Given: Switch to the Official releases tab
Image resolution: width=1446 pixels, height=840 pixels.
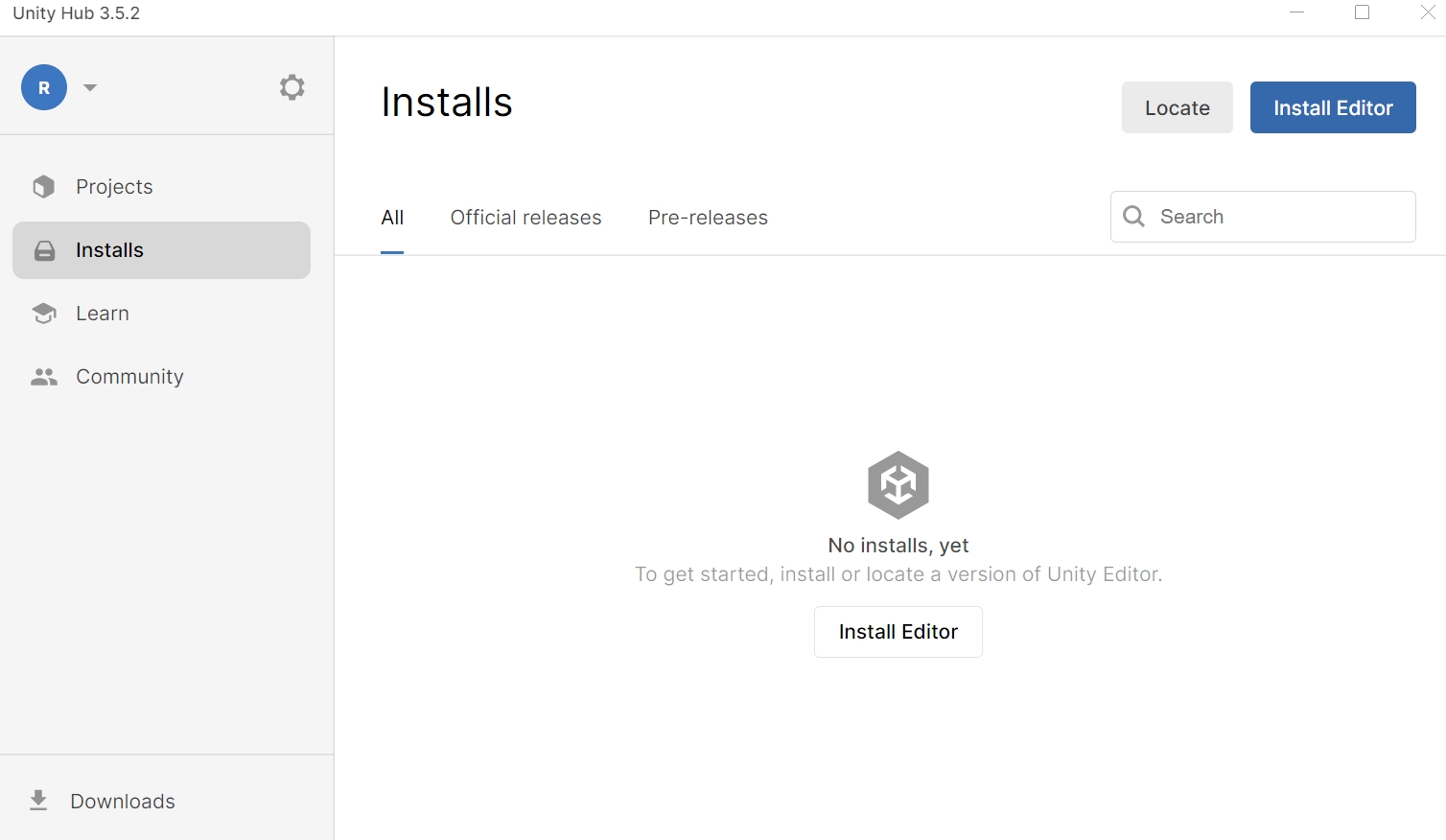Looking at the screenshot, I should 525,218.
